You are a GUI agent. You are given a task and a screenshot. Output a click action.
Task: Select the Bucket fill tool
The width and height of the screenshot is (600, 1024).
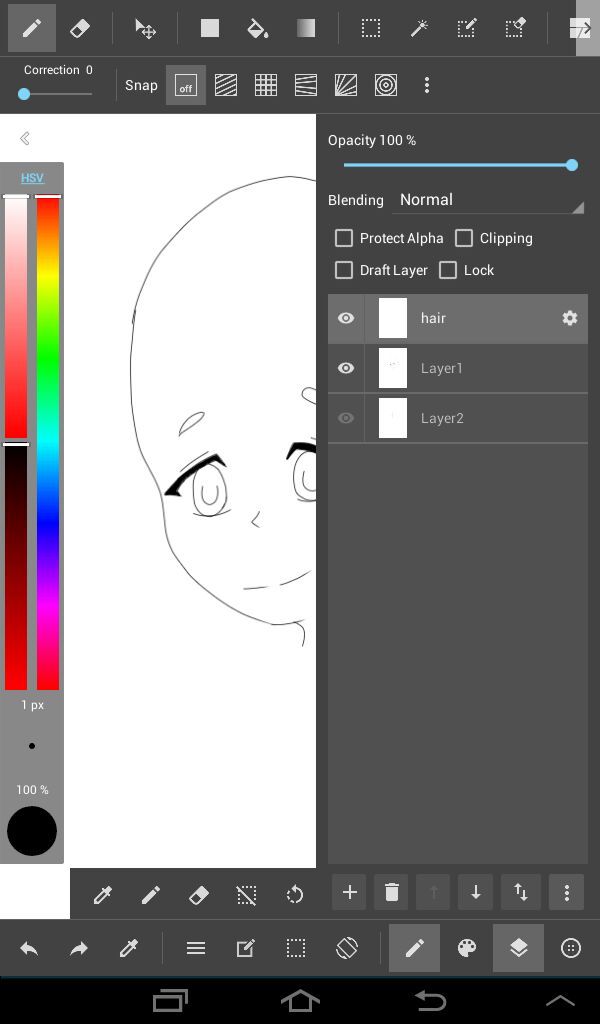click(257, 28)
